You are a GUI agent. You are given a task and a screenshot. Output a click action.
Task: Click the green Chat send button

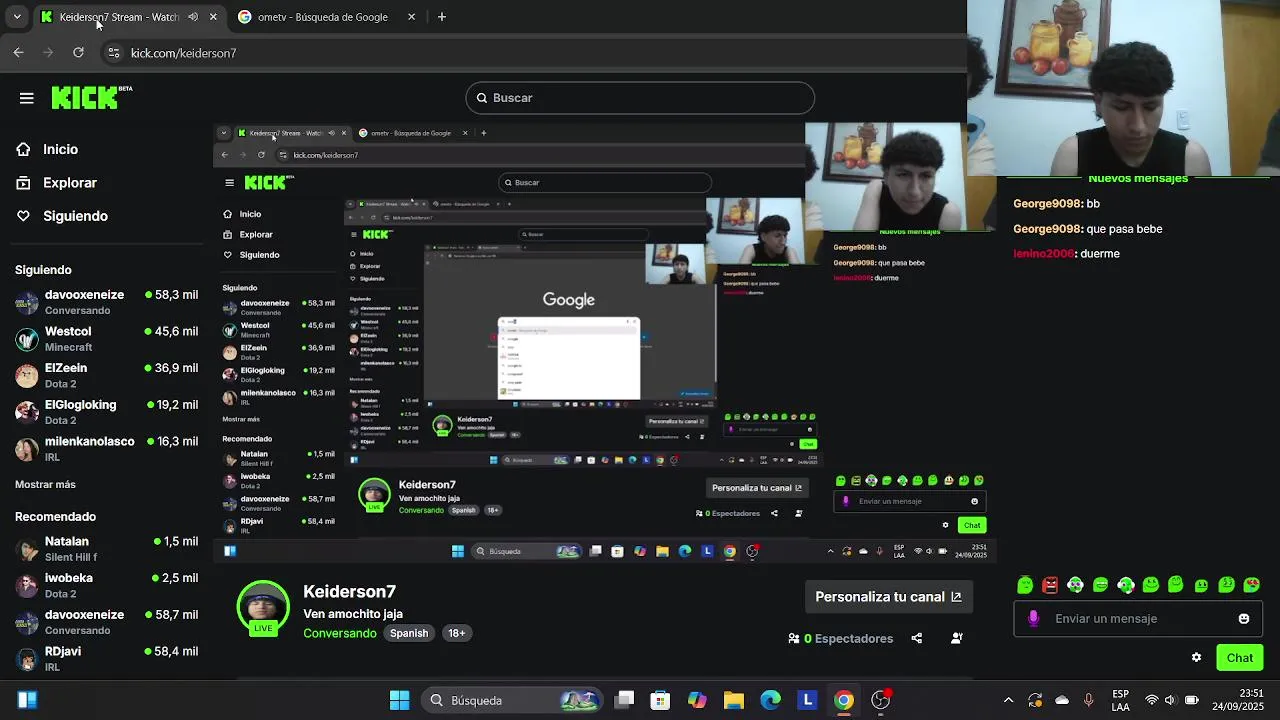click(1240, 657)
